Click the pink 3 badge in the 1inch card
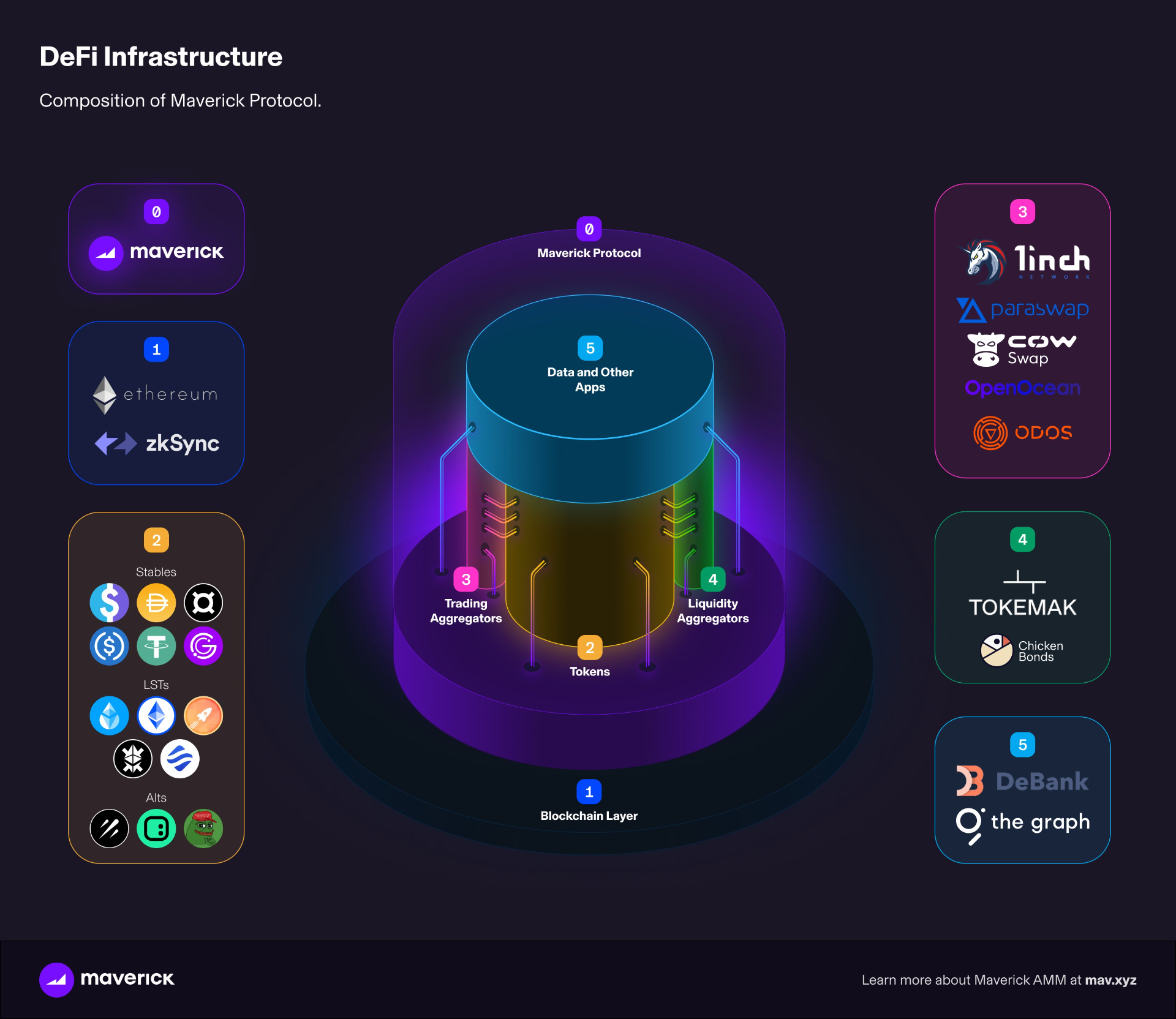 click(x=1023, y=212)
